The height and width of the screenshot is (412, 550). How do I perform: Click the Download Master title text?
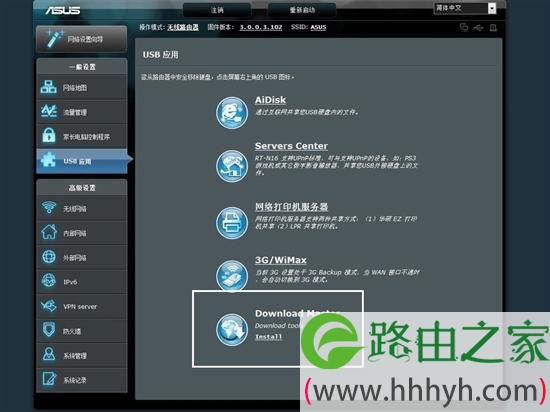coord(297,313)
